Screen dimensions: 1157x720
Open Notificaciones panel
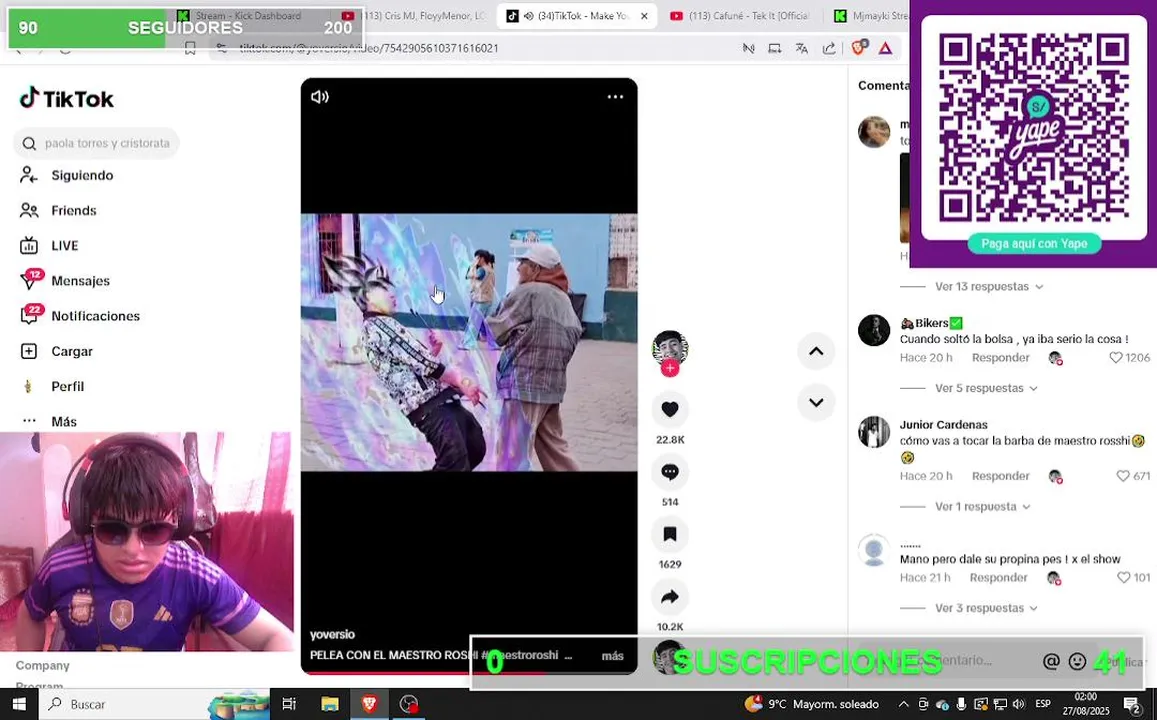pos(95,316)
